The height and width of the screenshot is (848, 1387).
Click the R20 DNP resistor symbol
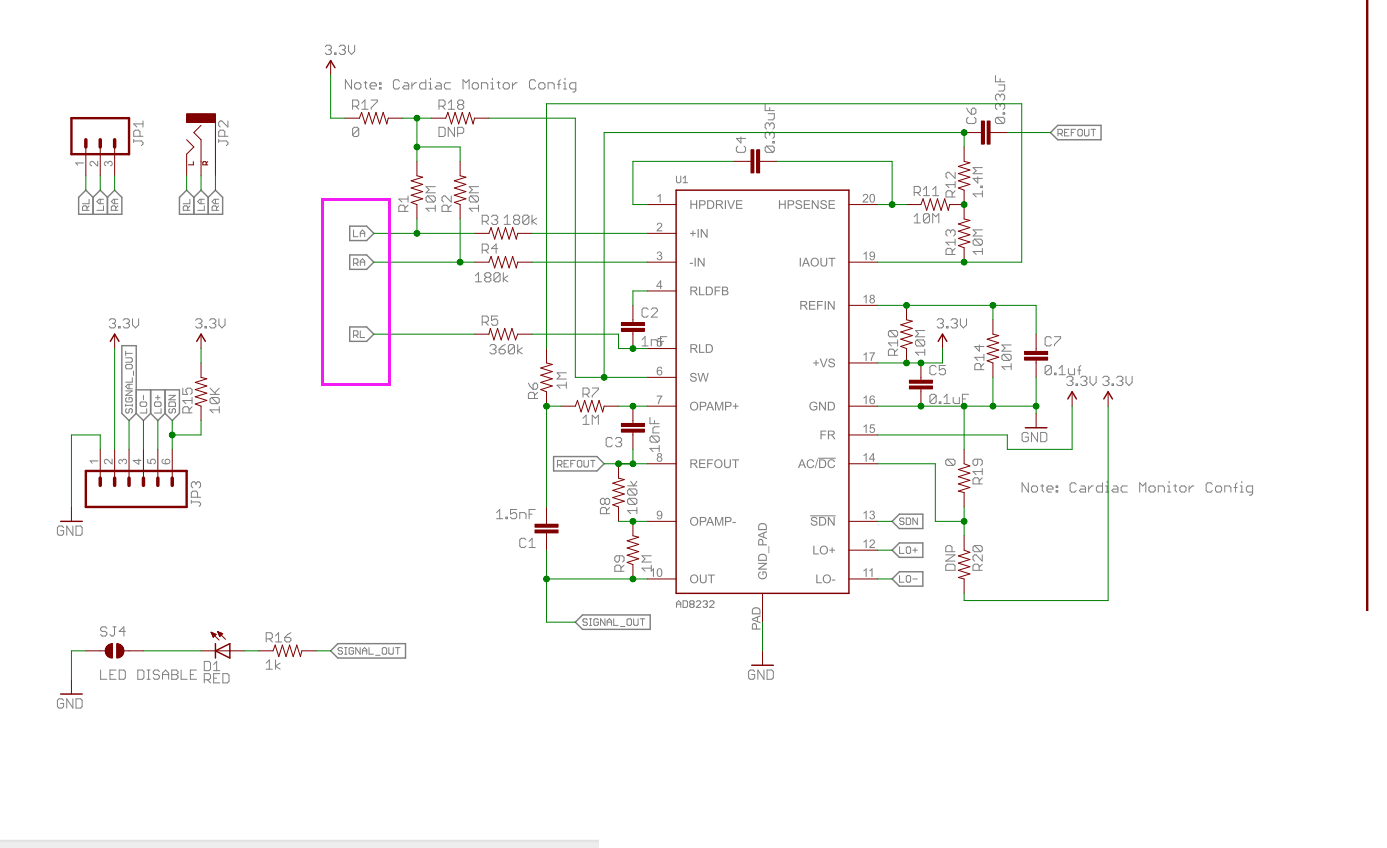[964, 564]
